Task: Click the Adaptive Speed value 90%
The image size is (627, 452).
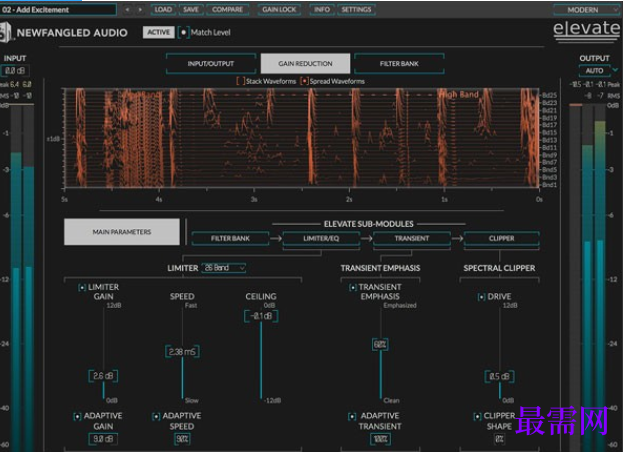Action: point(182,439)
